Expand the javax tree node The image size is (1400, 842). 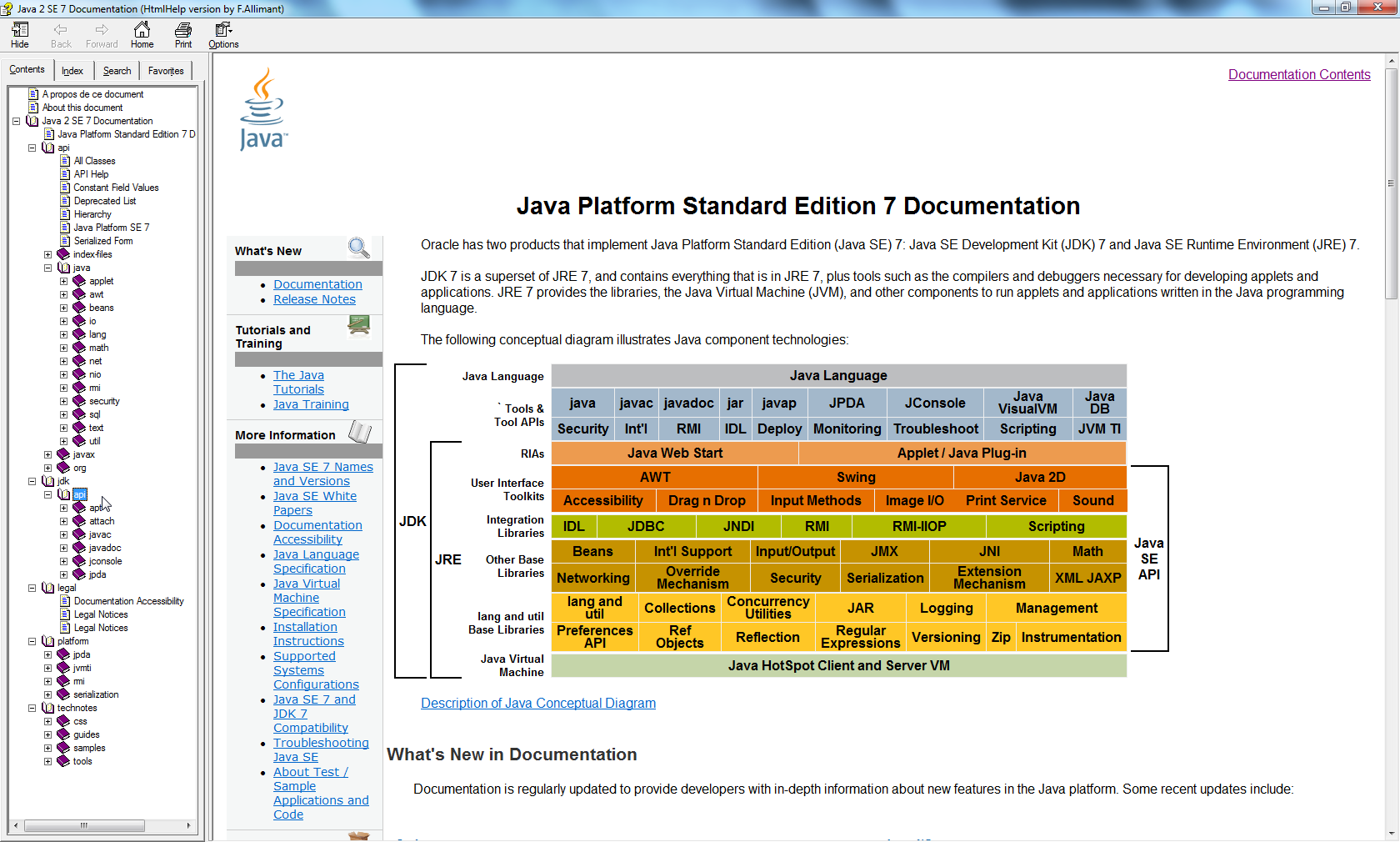coord(47,454)
